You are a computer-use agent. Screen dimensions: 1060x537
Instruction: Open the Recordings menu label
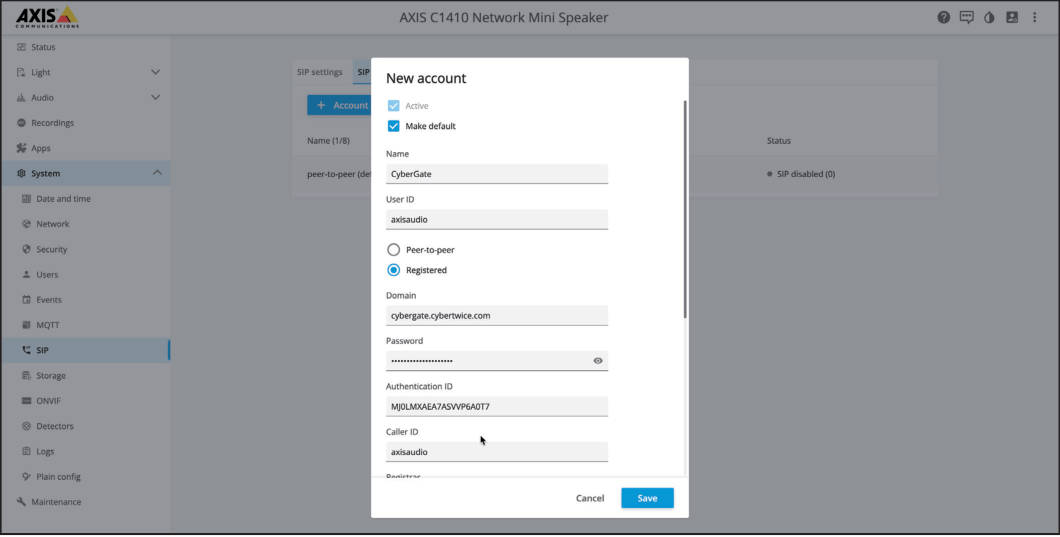tap(52, 123)
